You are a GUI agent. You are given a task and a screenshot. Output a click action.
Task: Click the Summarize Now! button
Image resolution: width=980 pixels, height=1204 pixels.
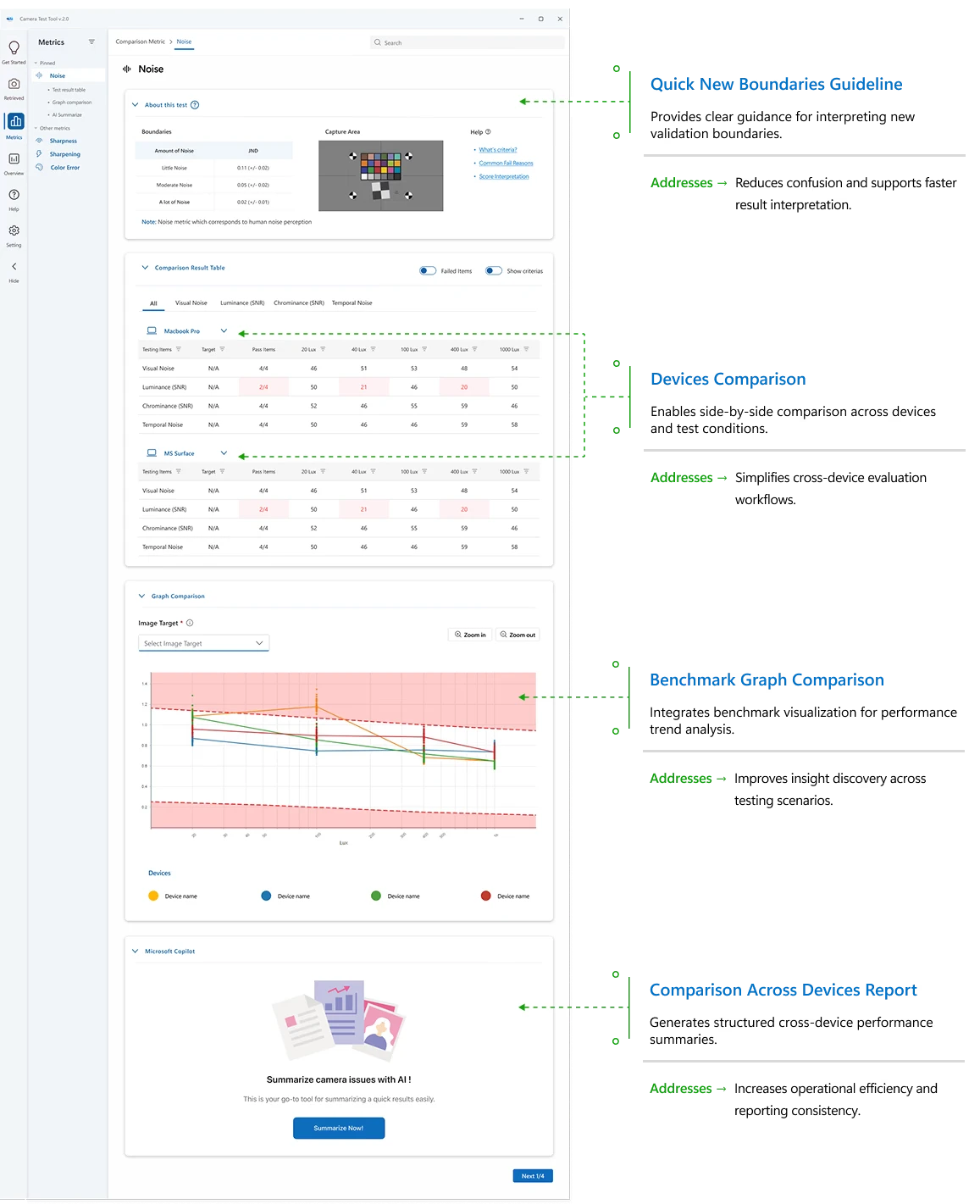click(338, 1128)
